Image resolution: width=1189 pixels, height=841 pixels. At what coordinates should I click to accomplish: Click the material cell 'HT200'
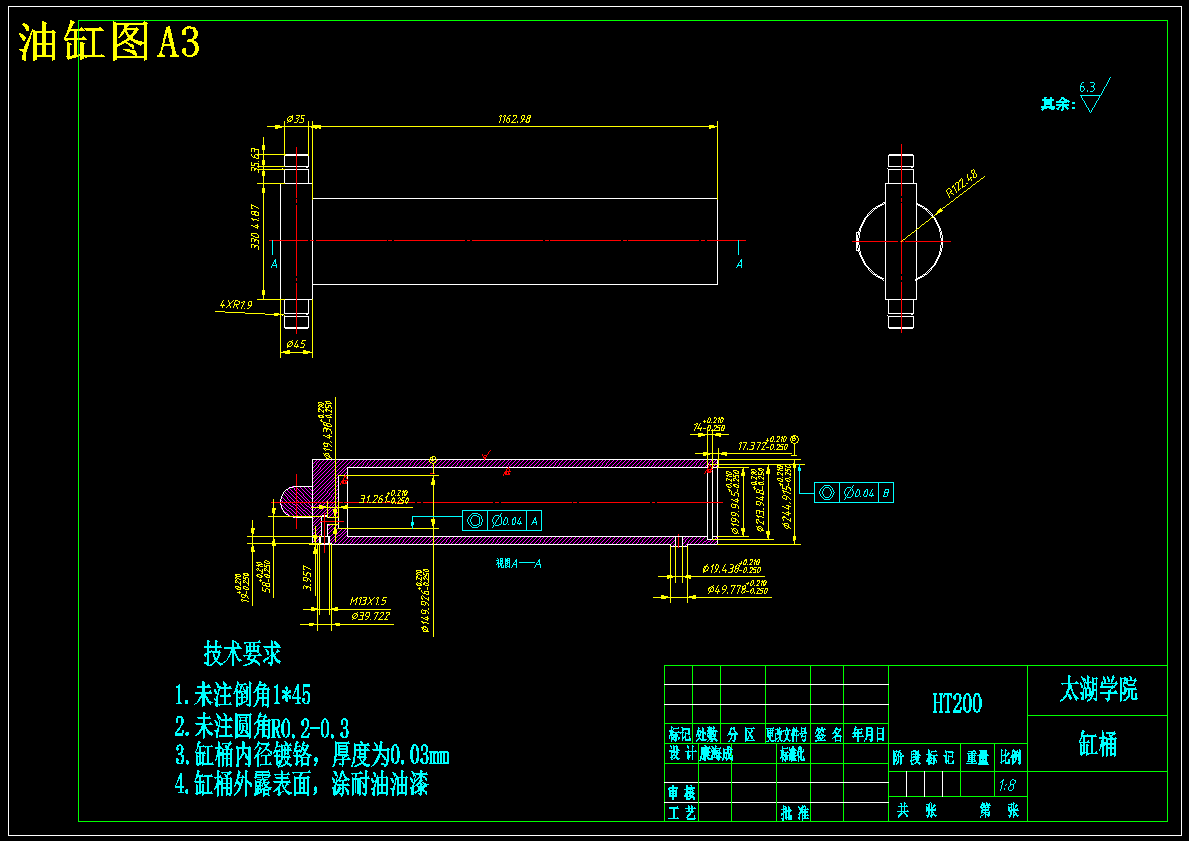click(x=957, y=704)
